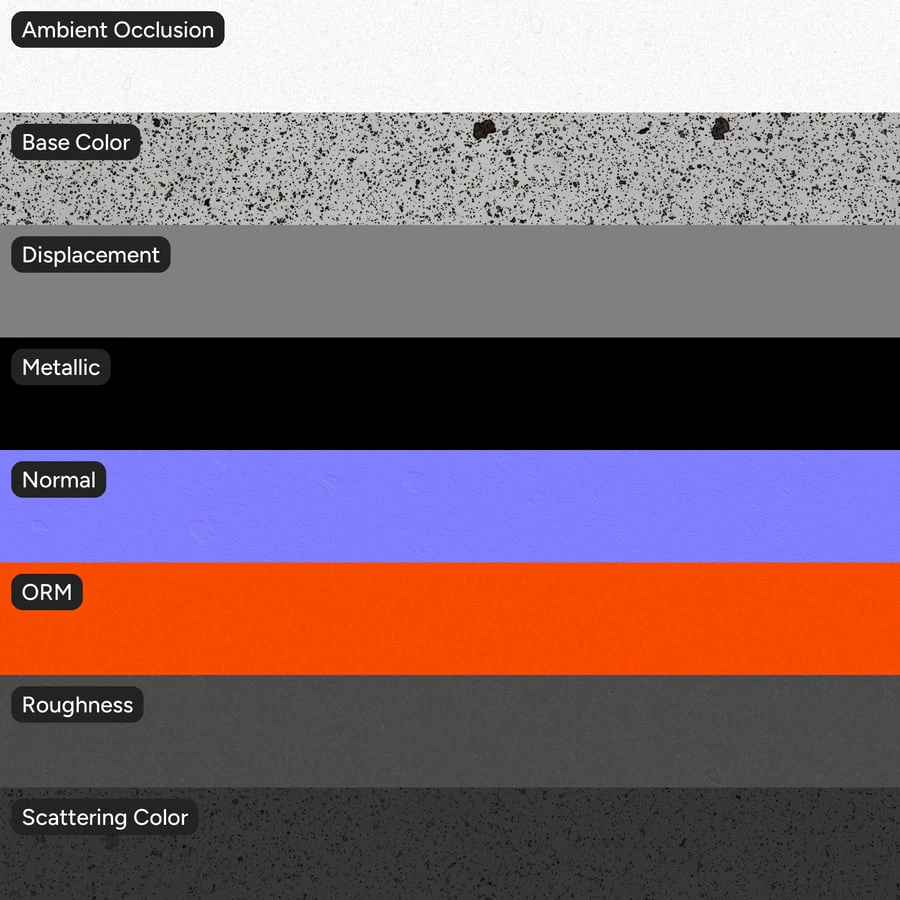Select the ORM label badge
The image size is (900, 900).
click(x=47, y=592)
